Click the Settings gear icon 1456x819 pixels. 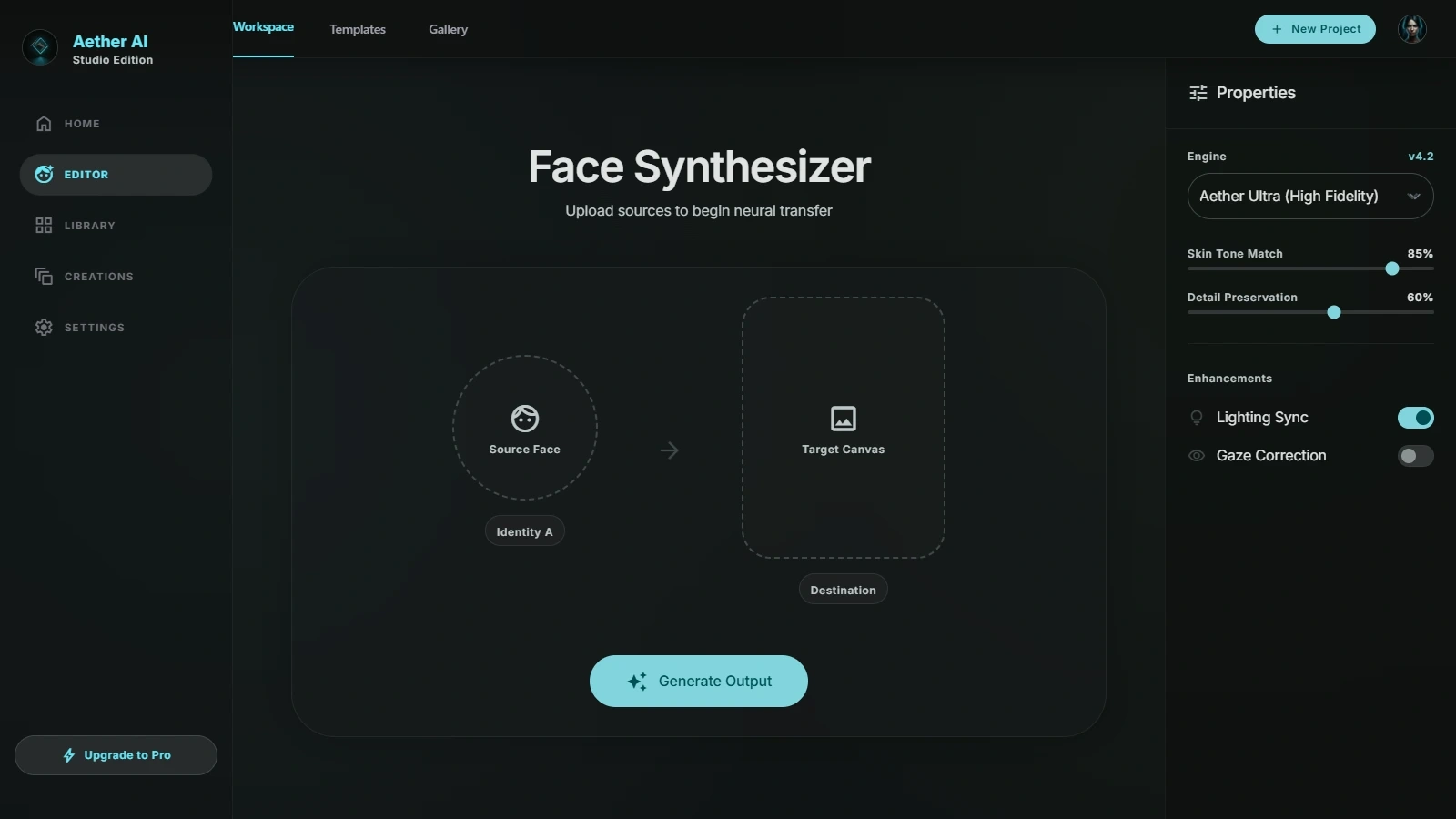(x=44, y=328)
